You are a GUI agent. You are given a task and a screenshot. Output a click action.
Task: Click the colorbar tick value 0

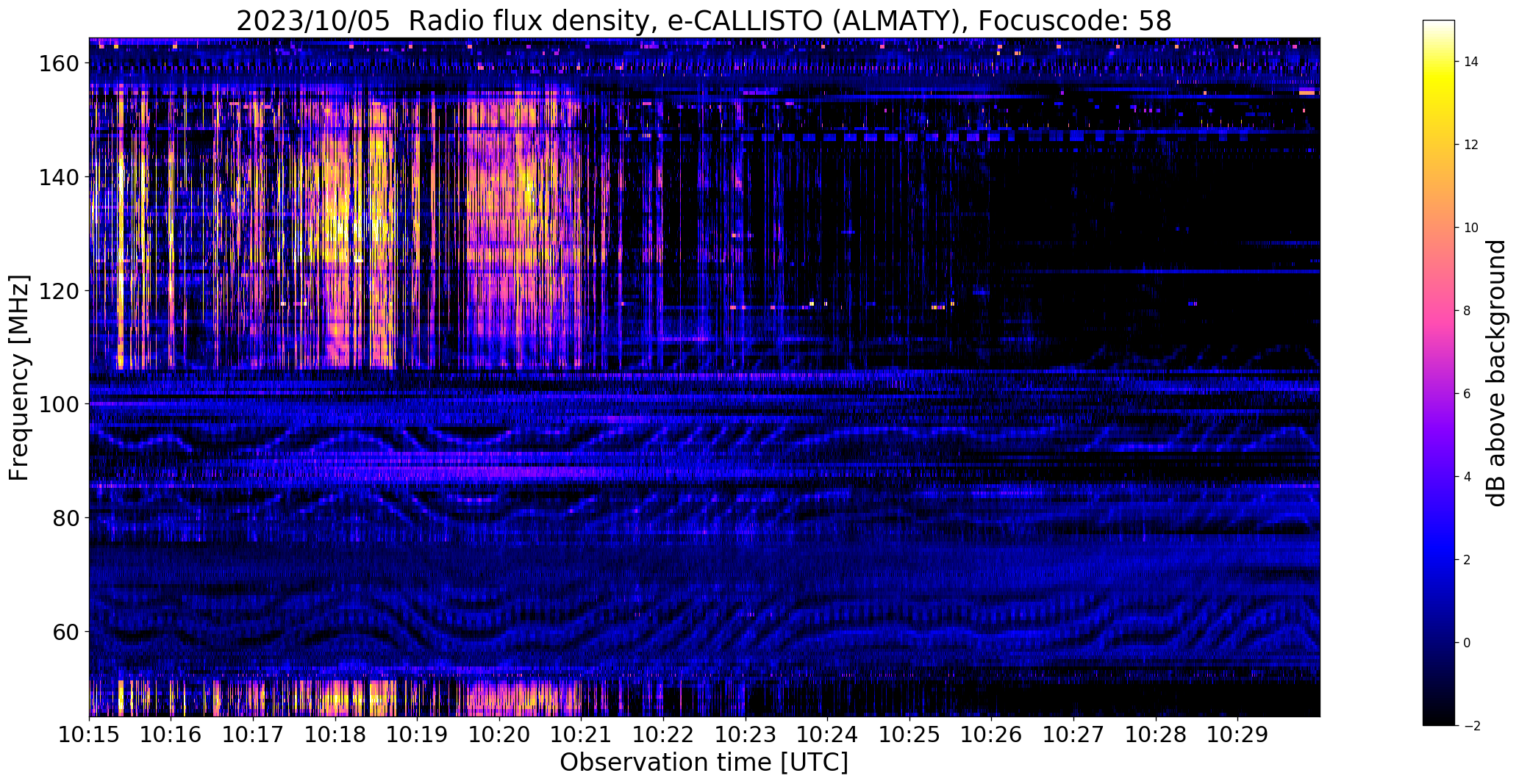(x=1467, y=644)
